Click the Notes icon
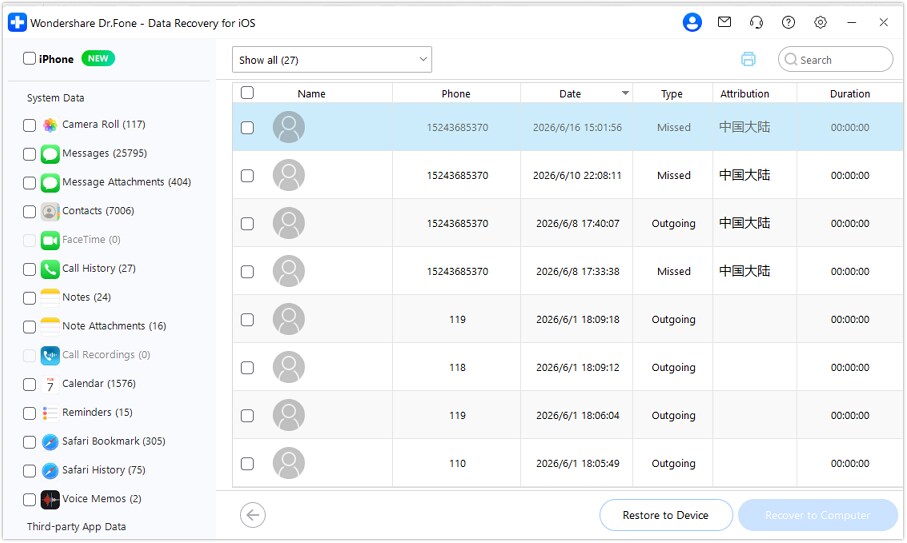The height and width of the screenshot is (543, 907). (50, 298)
